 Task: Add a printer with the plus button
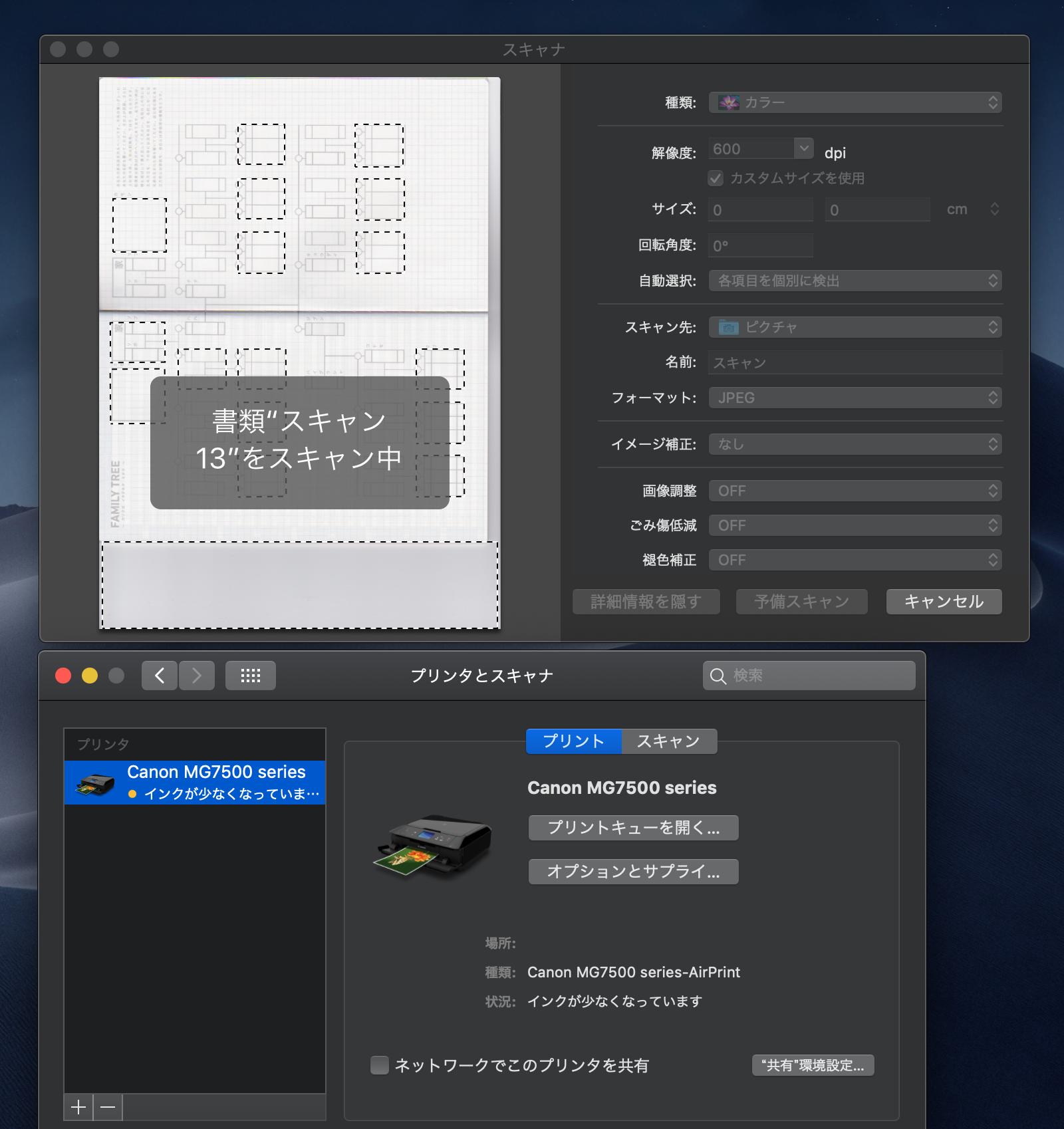(x=78, y=1107)
